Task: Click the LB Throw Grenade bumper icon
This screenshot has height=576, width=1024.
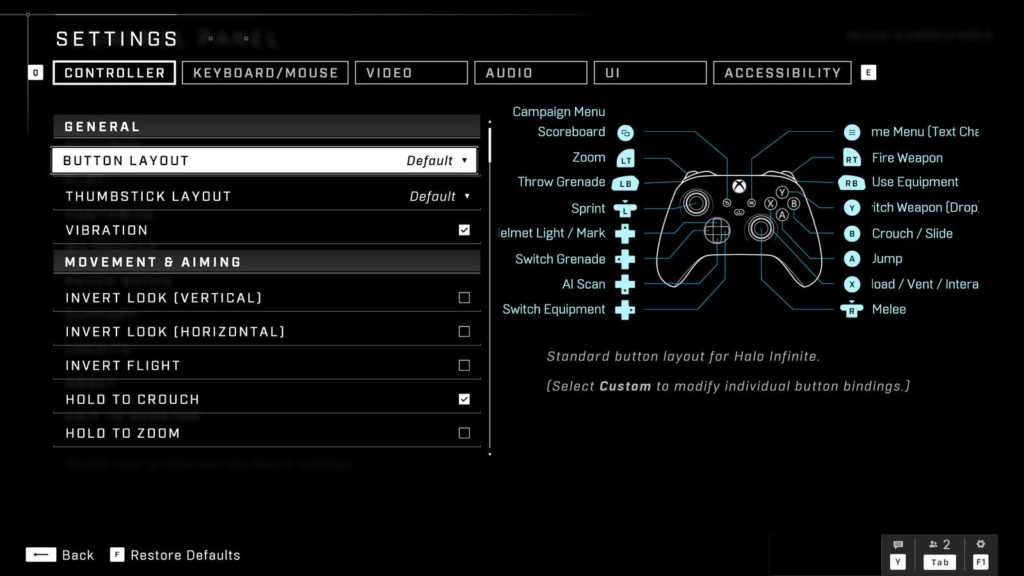Action: (625, 183)
